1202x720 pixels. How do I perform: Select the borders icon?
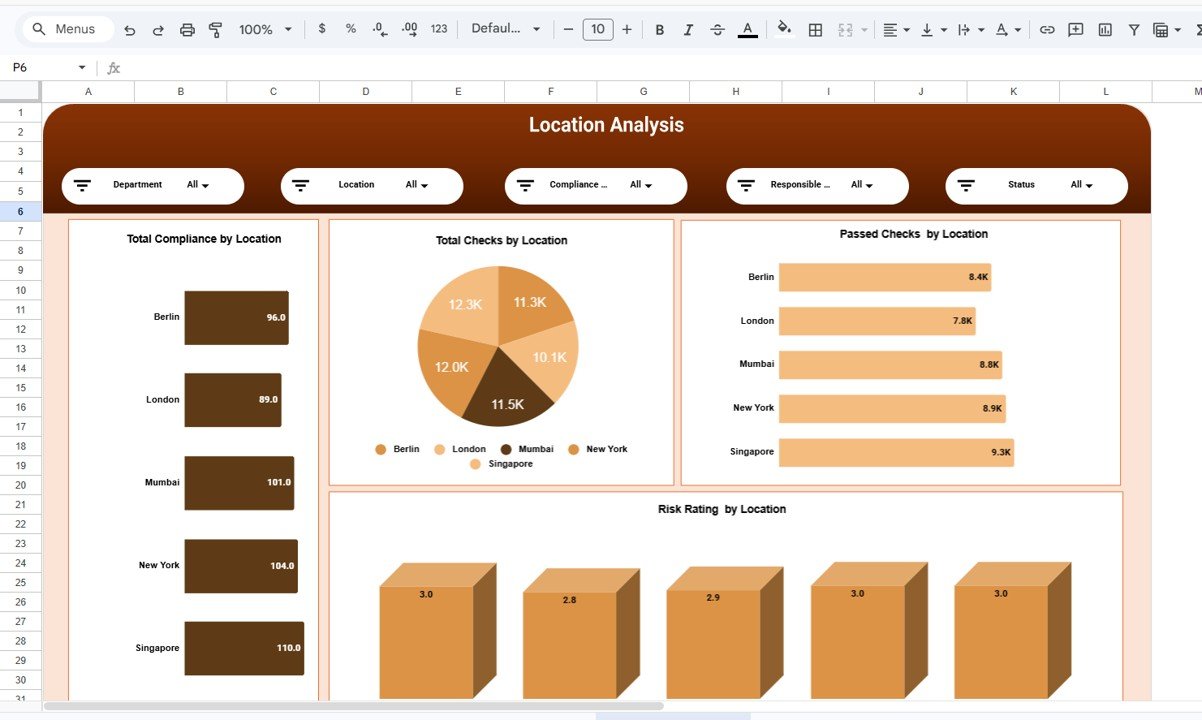click(x=815, y=29)
